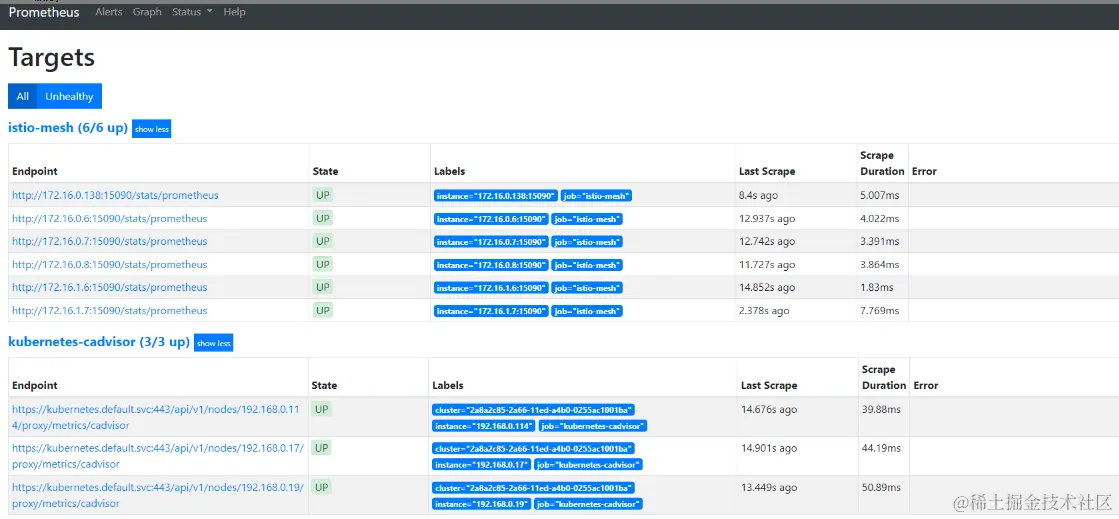Click UP state badge for 172.16.1.6 row
1119x519 pixels.
click(x=323, y=286)
